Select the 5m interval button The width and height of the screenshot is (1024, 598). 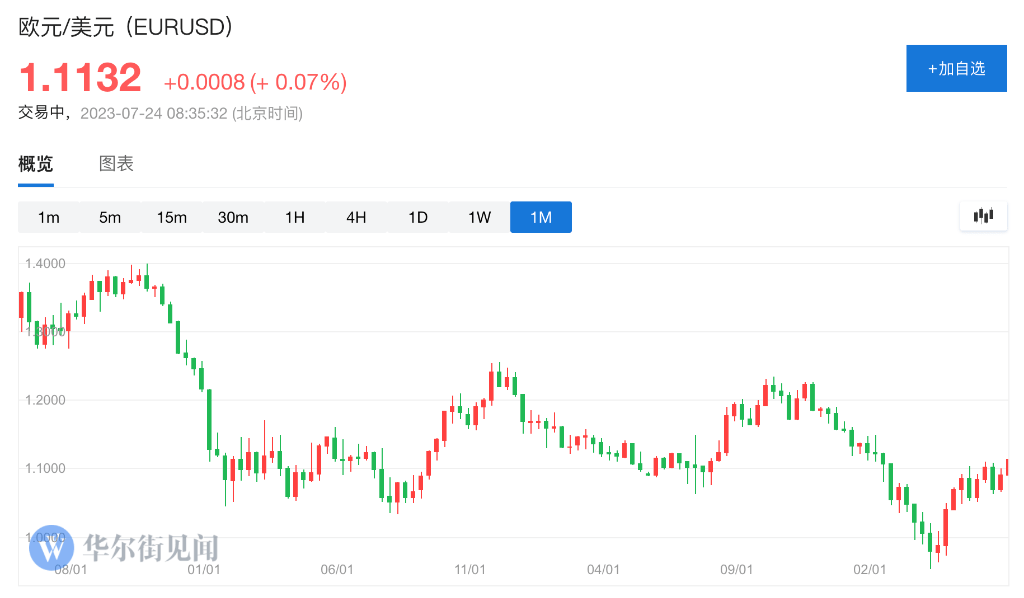(x=110, y=217)
